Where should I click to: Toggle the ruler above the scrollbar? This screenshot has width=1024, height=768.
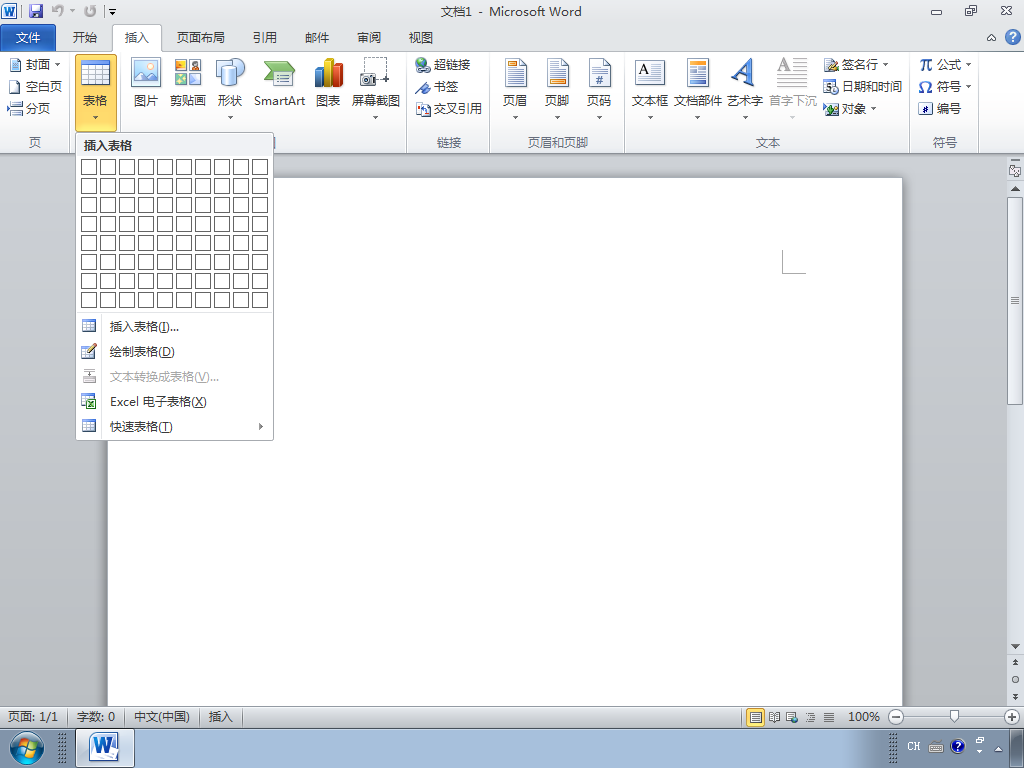click(x=1015, y=170)
